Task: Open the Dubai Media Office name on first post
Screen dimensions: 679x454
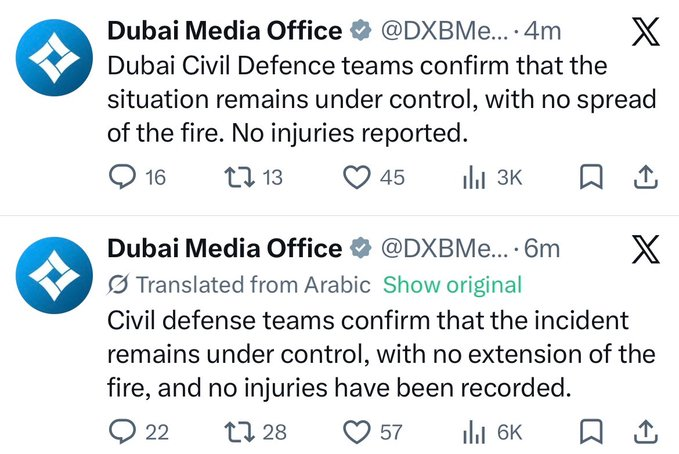Action: pyautogui.click(x=225, y=31)
